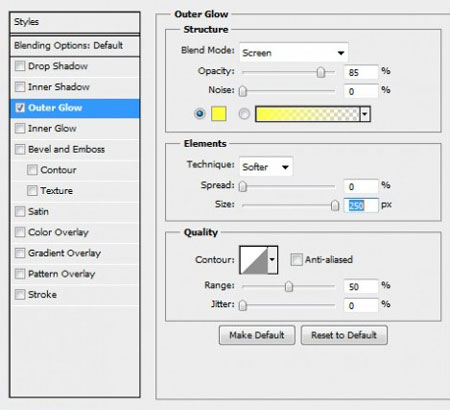Click the Size value field

click(361, 205)
